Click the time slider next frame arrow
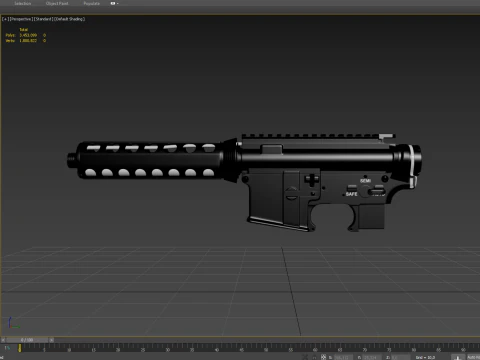 pyautogui.click(x=52, y=340)
